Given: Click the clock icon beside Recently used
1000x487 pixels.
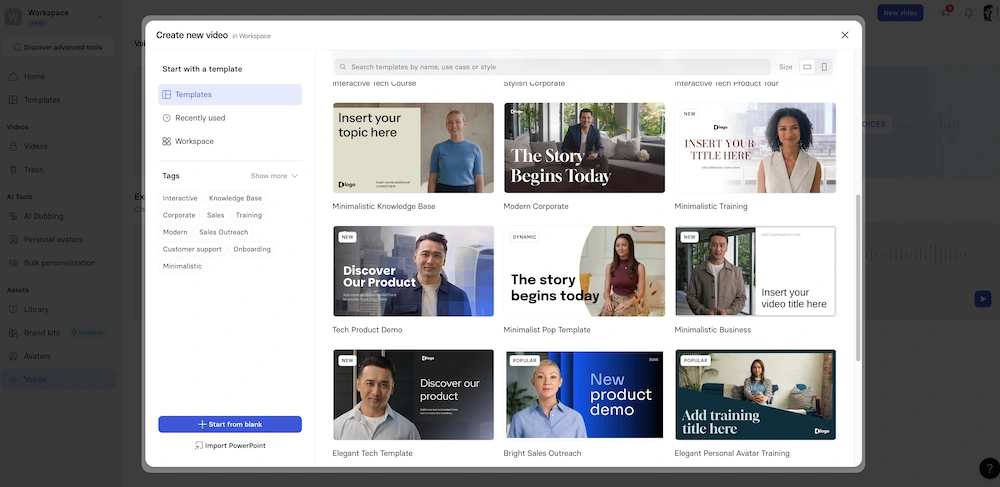Looking at the screenshot, I should (x=166, y=118).
